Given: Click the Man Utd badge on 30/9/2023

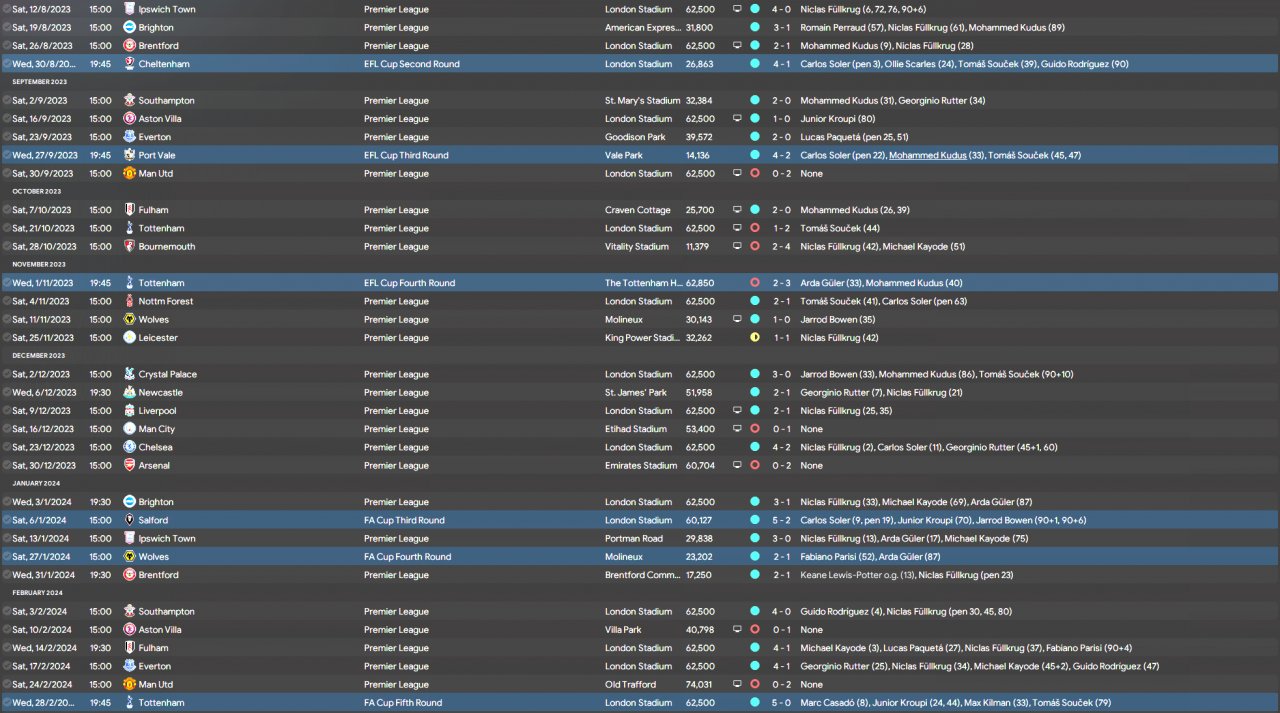Looking at the screenshot, I should click(x=130, y=174).
